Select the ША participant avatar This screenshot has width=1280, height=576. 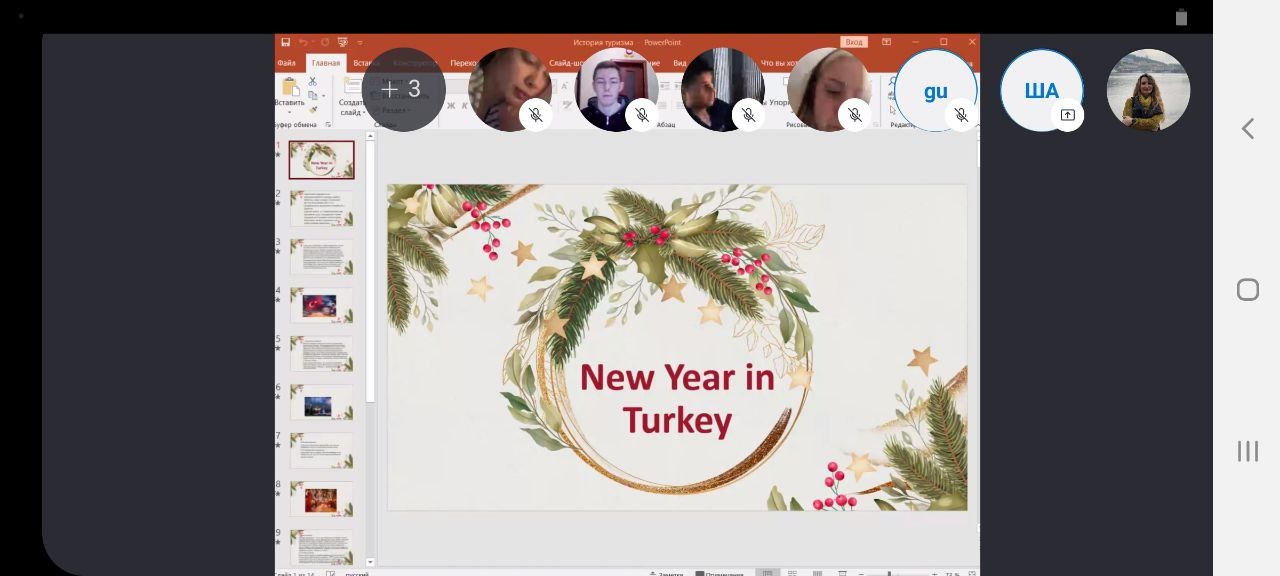pyautogui.click(x=1042, y=90)
